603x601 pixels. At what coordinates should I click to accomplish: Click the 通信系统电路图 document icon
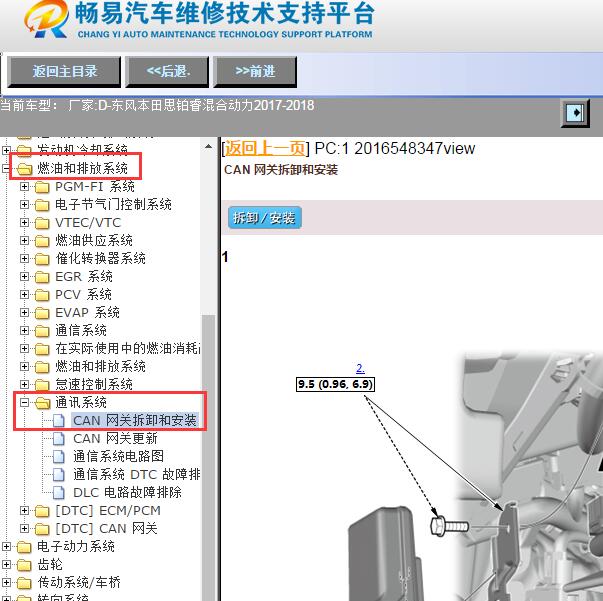(x=58, y=457)
